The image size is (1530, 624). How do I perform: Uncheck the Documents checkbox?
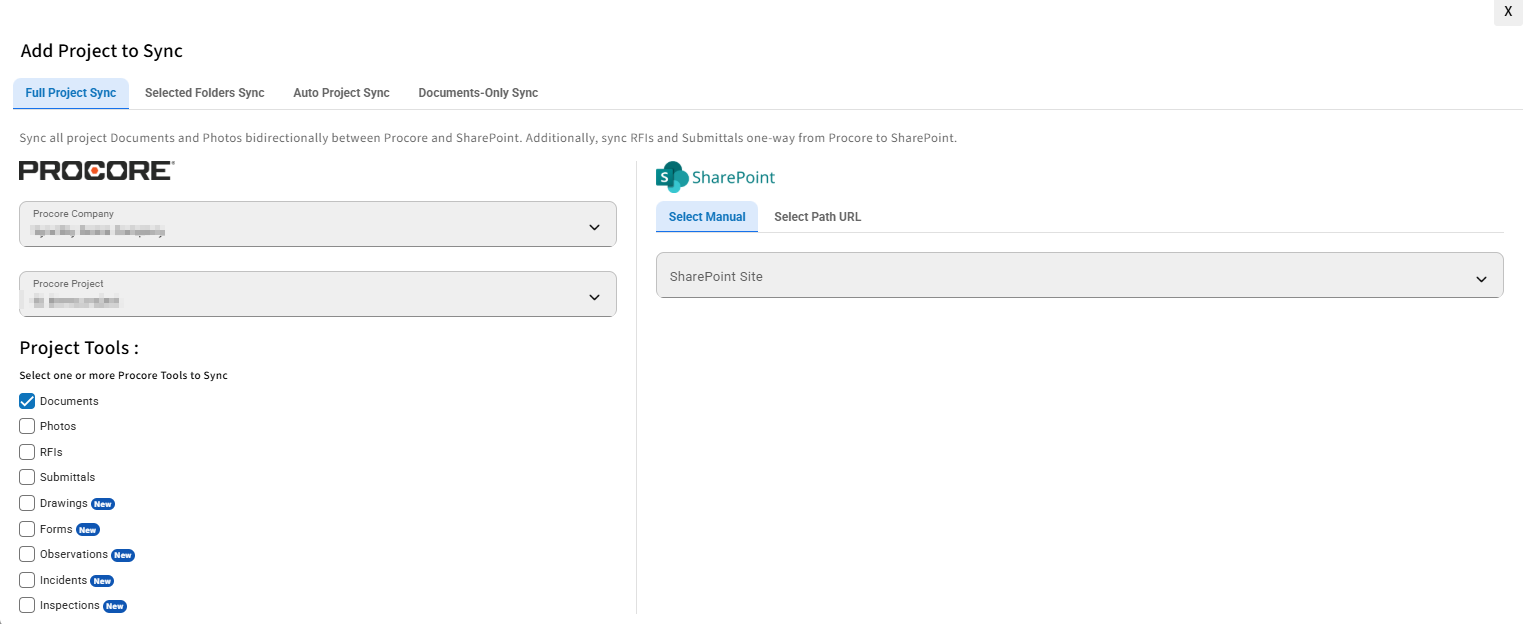point(27,401)
